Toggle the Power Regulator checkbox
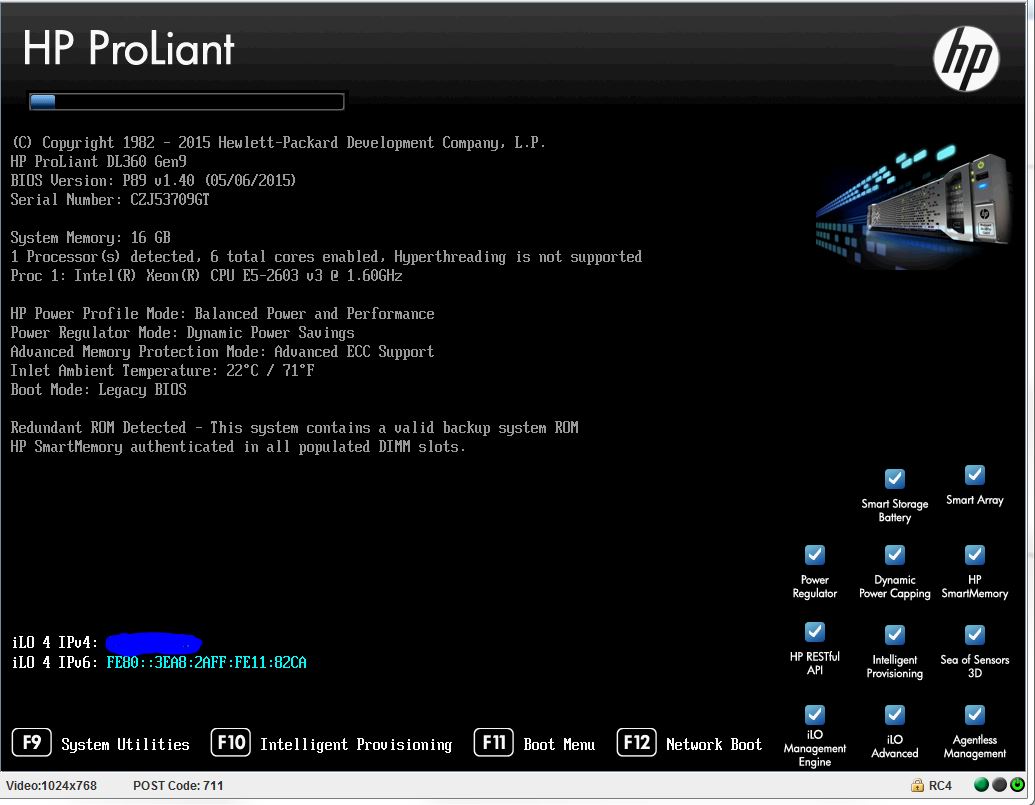Image resolution: width=1035 pixels, height=805 pixels. [x=814, y=555]
